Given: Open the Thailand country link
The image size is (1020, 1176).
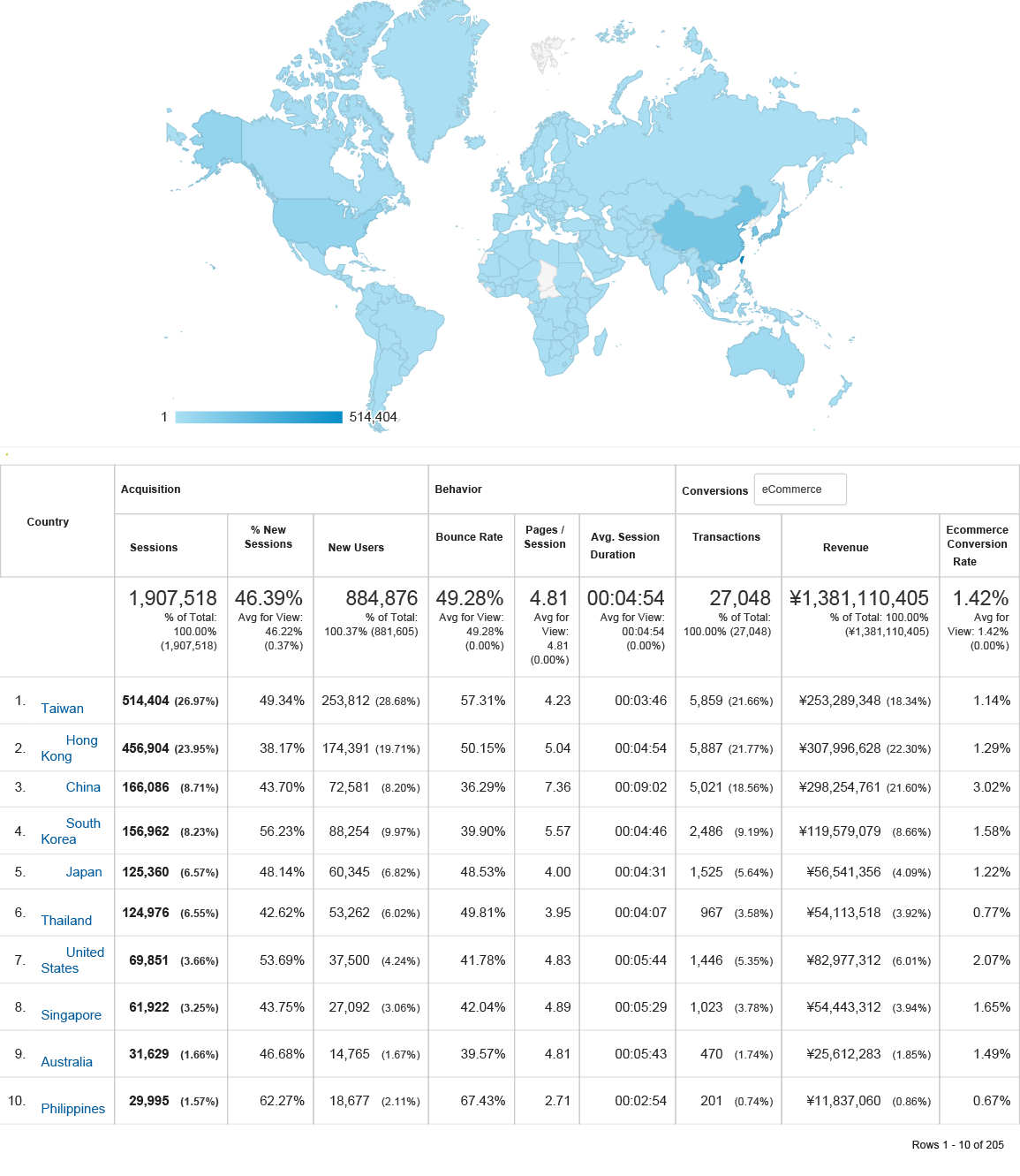Looking at the screenshot, I should coord(66,921).
